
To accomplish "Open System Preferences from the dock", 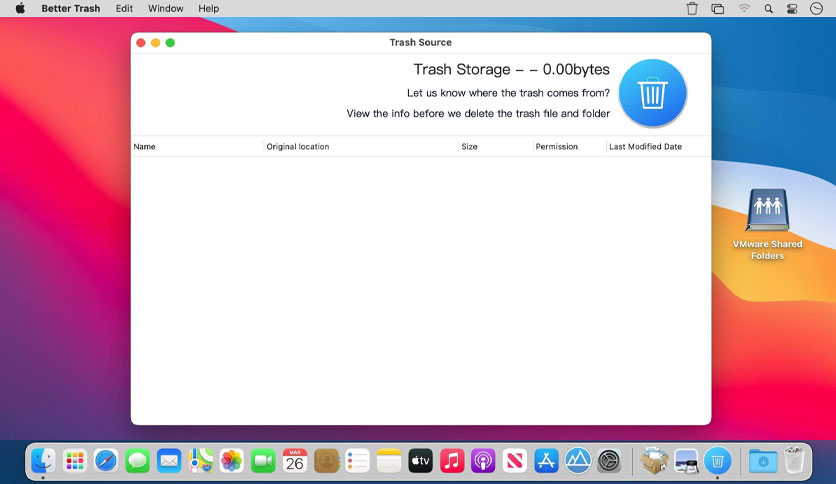I will [609, 461].
